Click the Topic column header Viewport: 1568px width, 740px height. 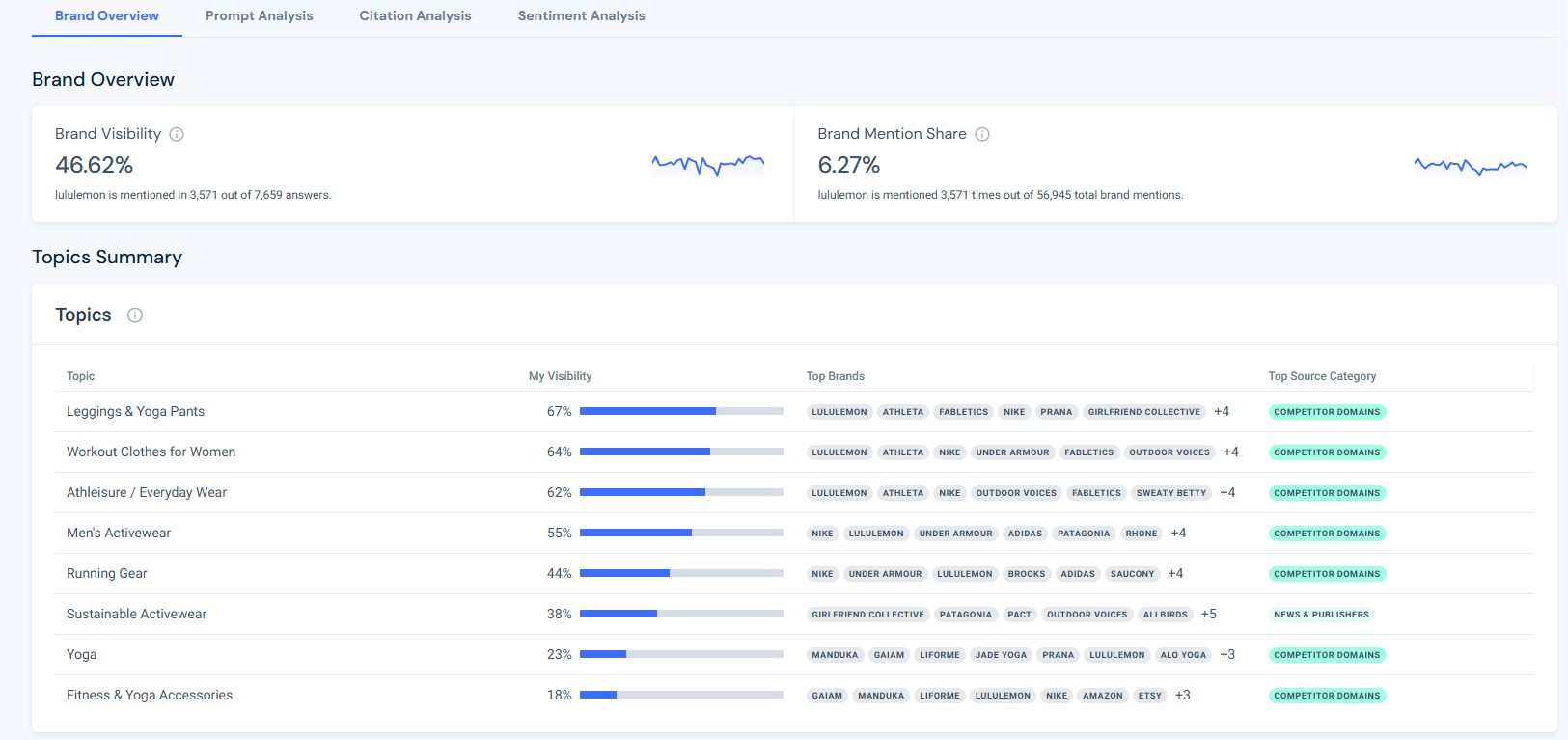81,376
